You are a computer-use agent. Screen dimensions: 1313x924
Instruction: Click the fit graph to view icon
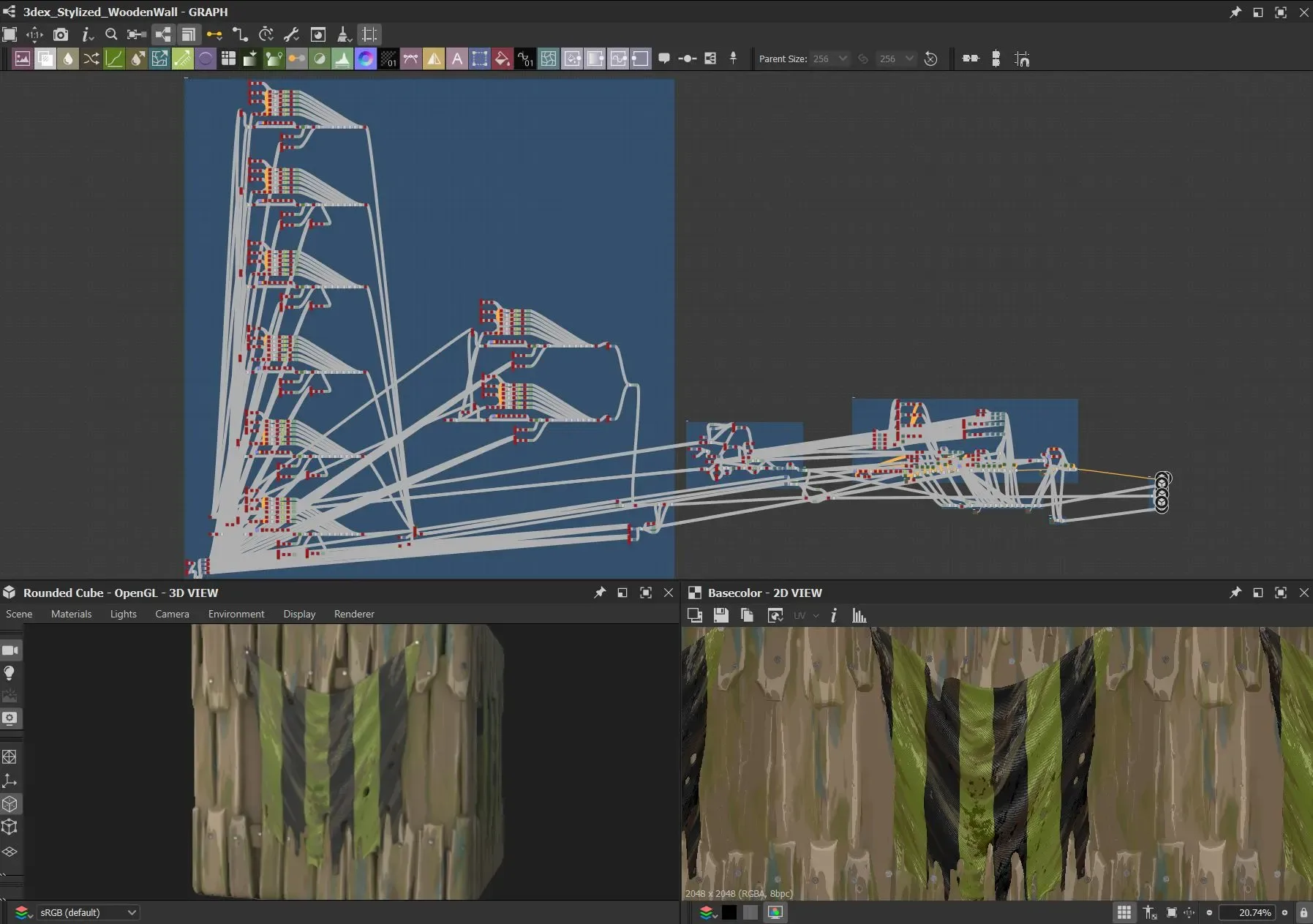coord(10,34)
